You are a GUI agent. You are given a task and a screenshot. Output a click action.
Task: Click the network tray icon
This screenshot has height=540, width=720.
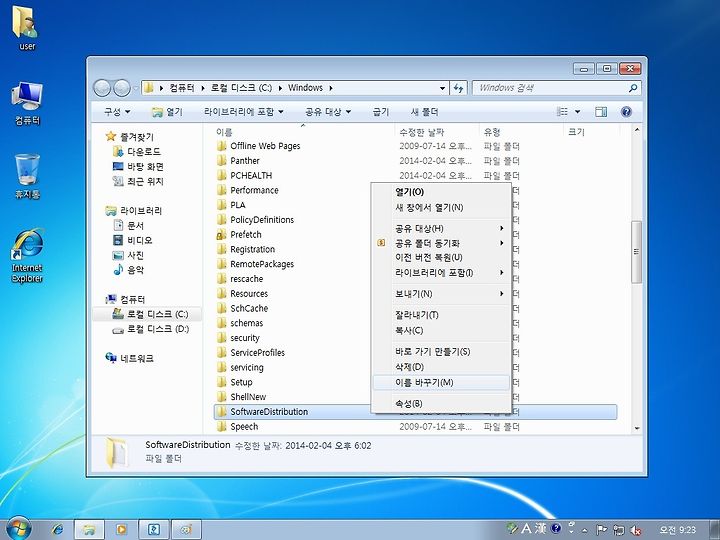tap(619, 530)
